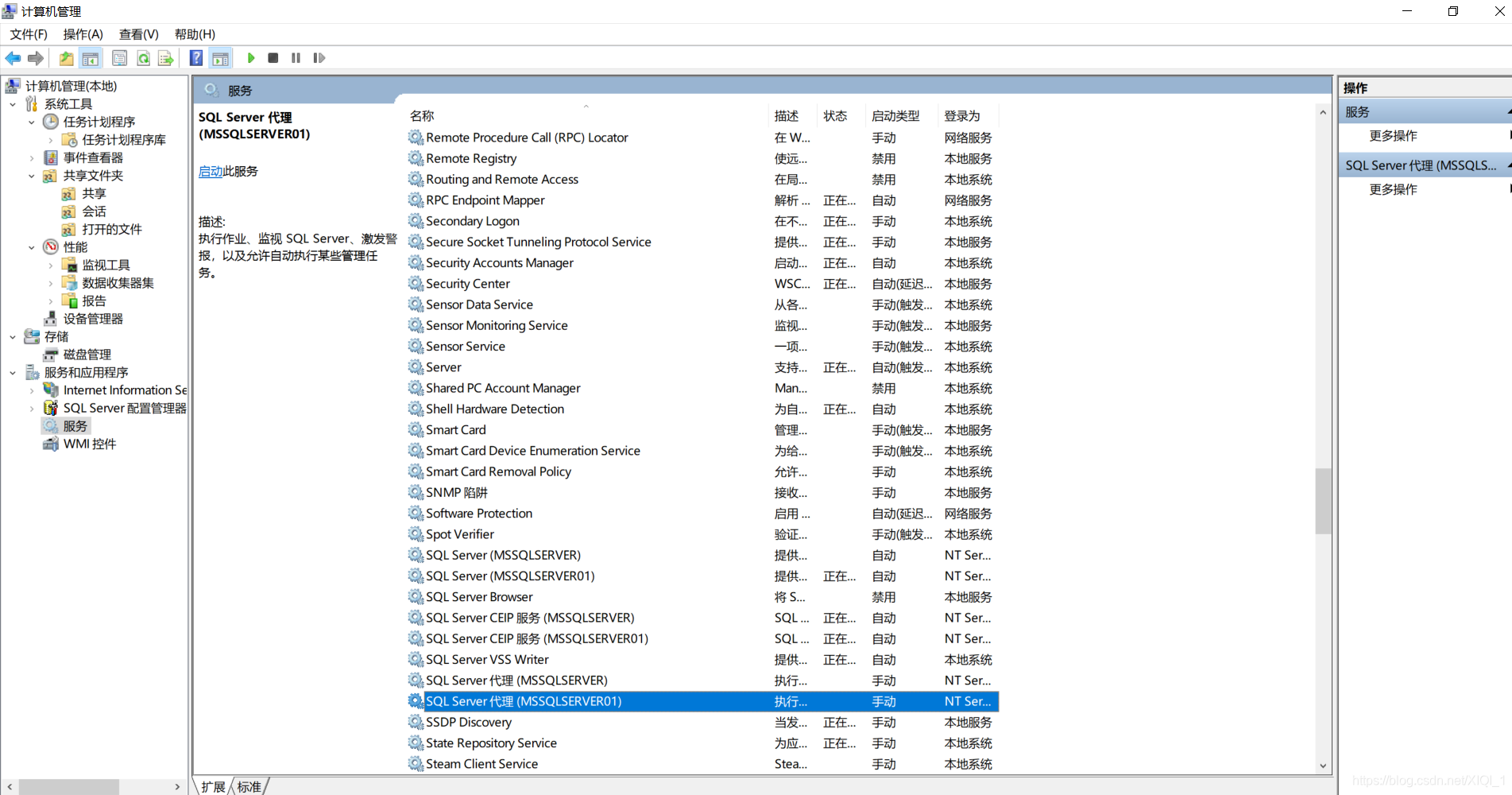Collapse the 性能 node

[x=32, y=247]
